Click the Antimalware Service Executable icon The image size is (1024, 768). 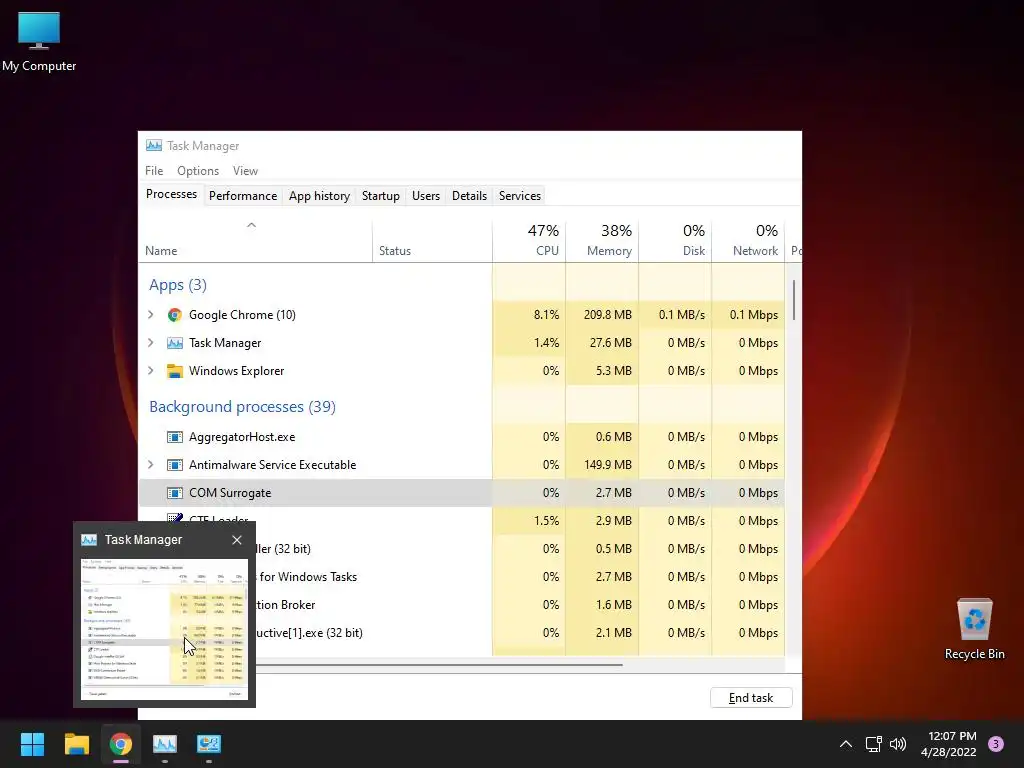click(x=174, y=465)
